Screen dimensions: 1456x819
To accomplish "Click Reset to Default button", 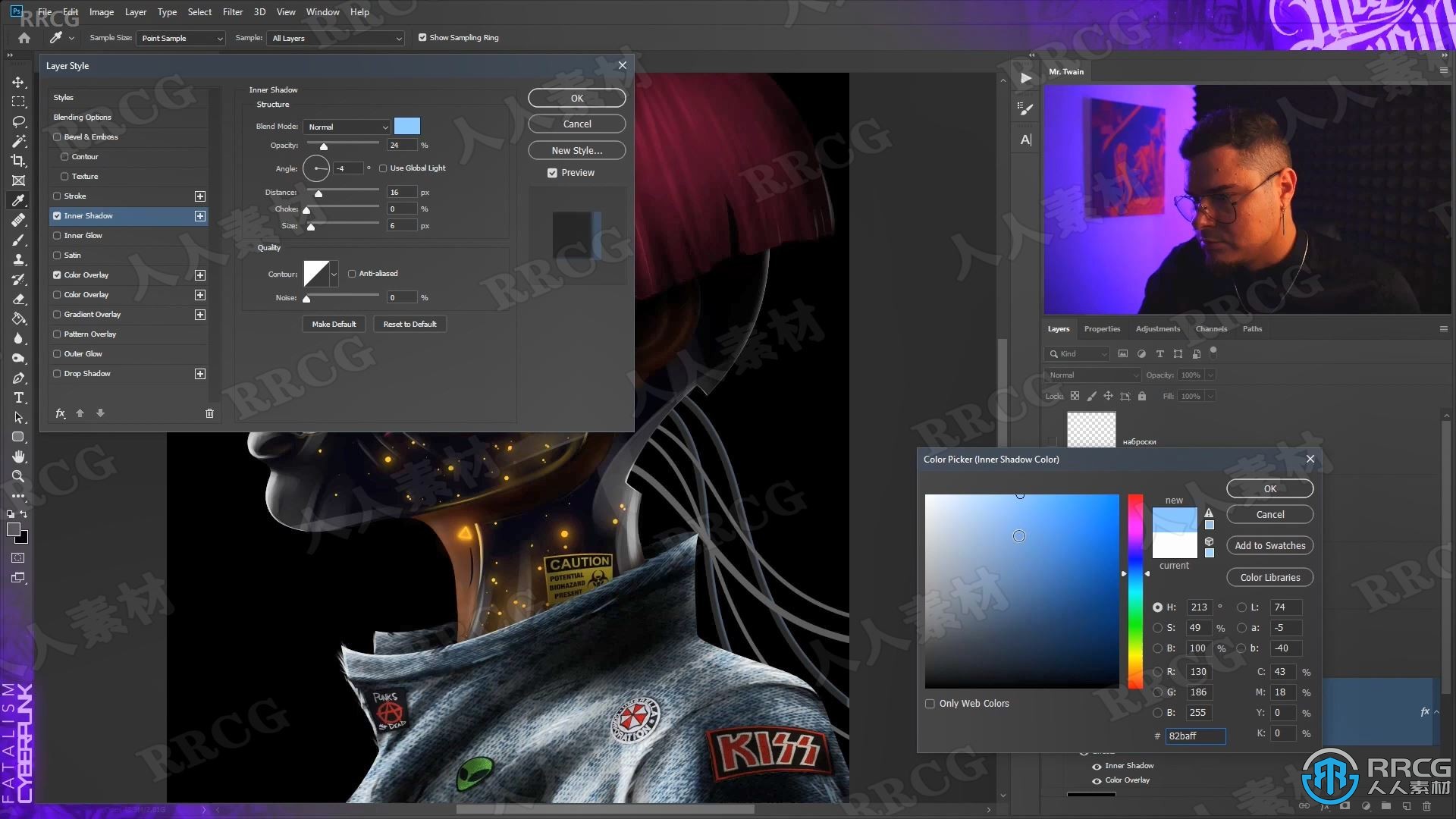I will (410, 324).
